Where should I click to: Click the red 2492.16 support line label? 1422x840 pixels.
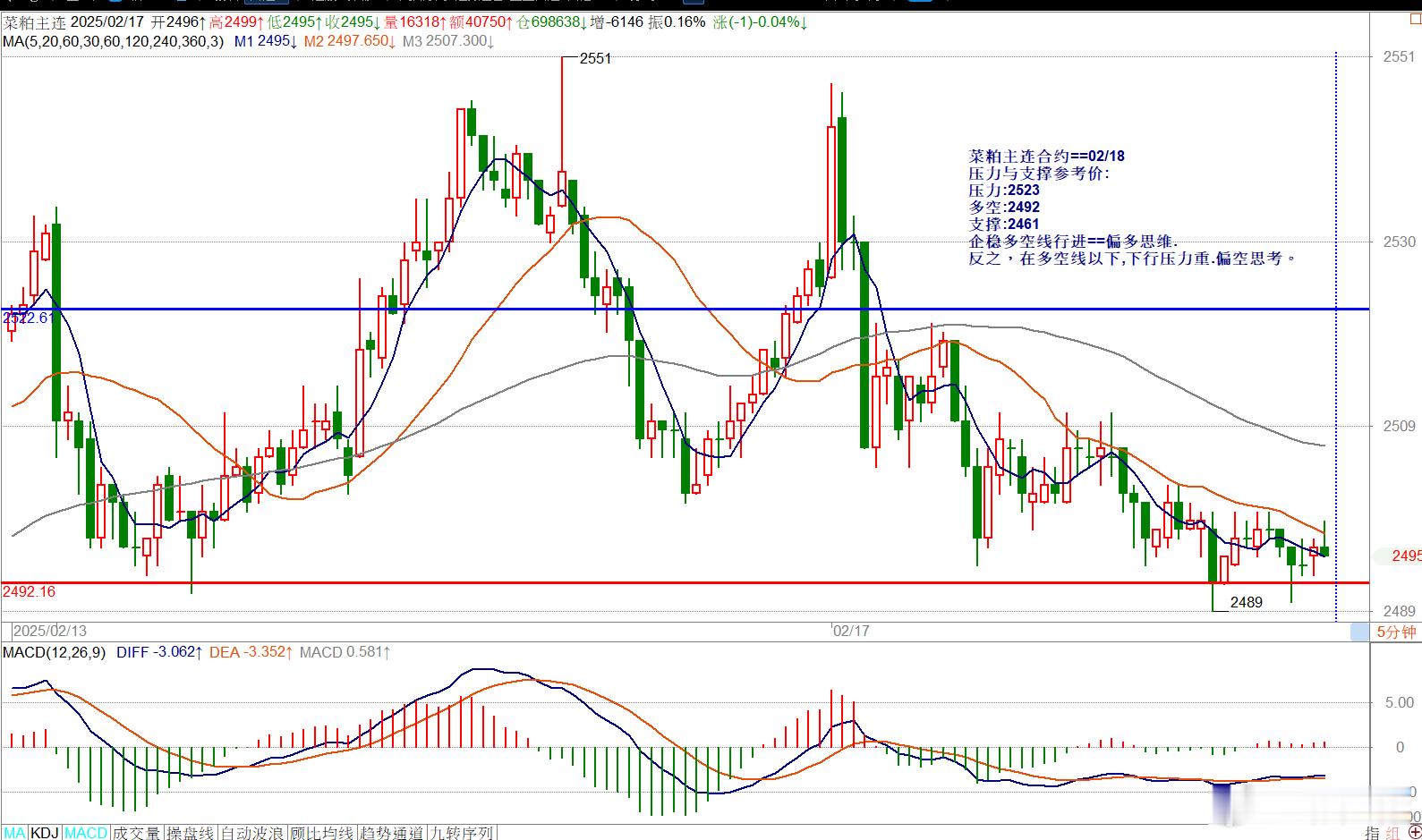[29, 591]
